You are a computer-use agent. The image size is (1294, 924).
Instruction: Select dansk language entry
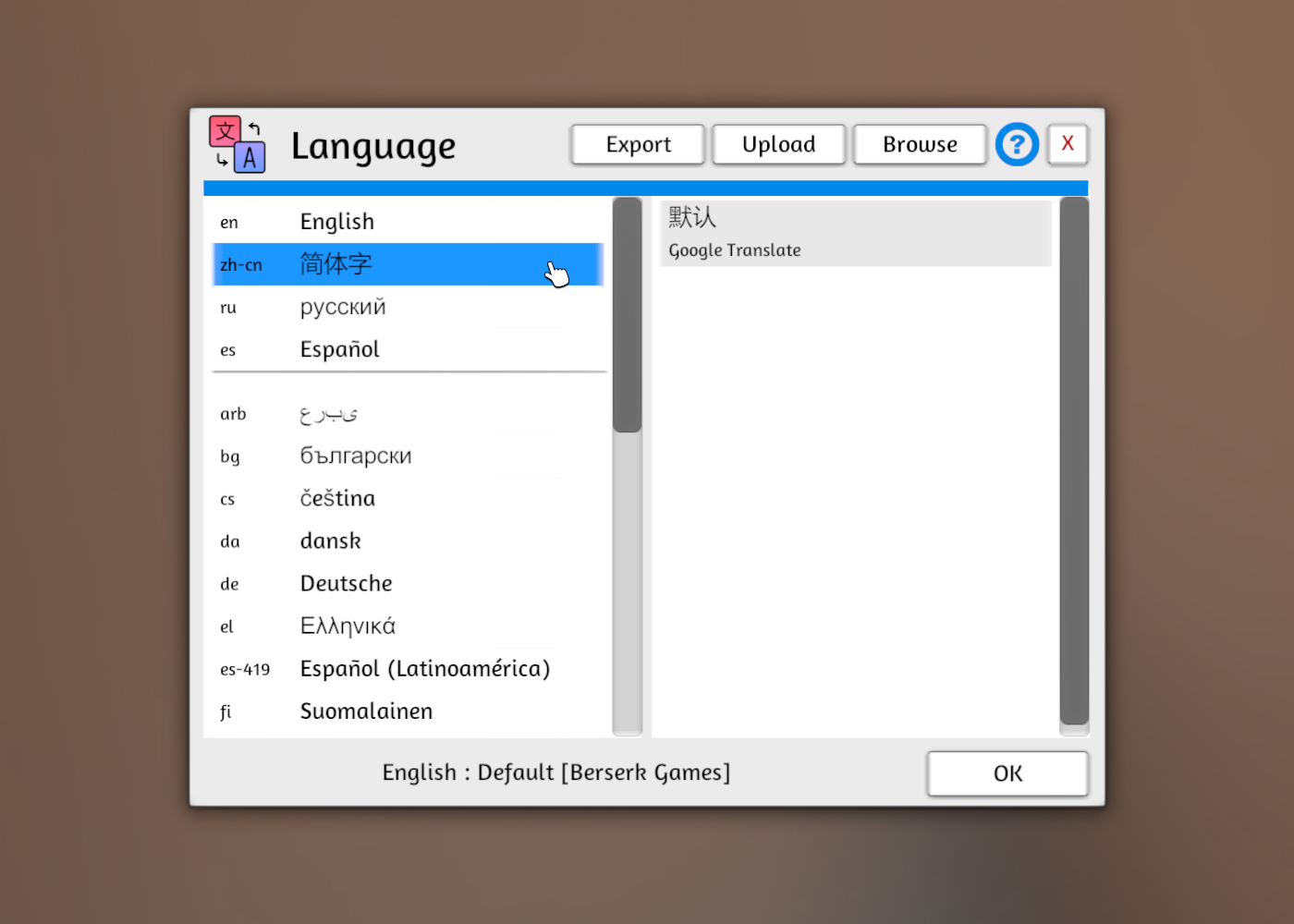pyautogui.click(x=407, y=541)
